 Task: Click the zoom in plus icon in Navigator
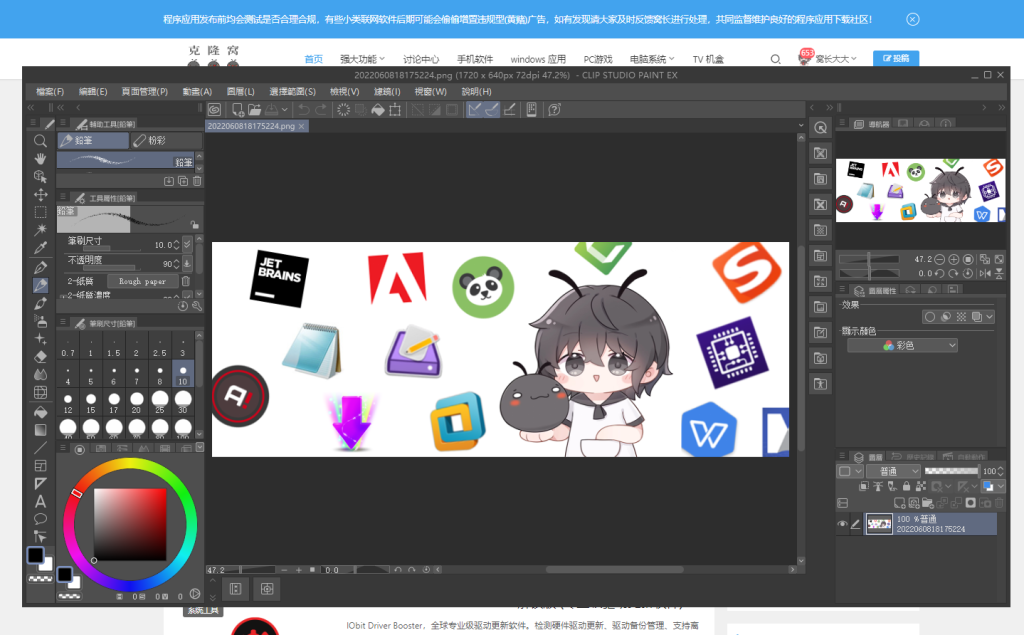tap(953, 259)
